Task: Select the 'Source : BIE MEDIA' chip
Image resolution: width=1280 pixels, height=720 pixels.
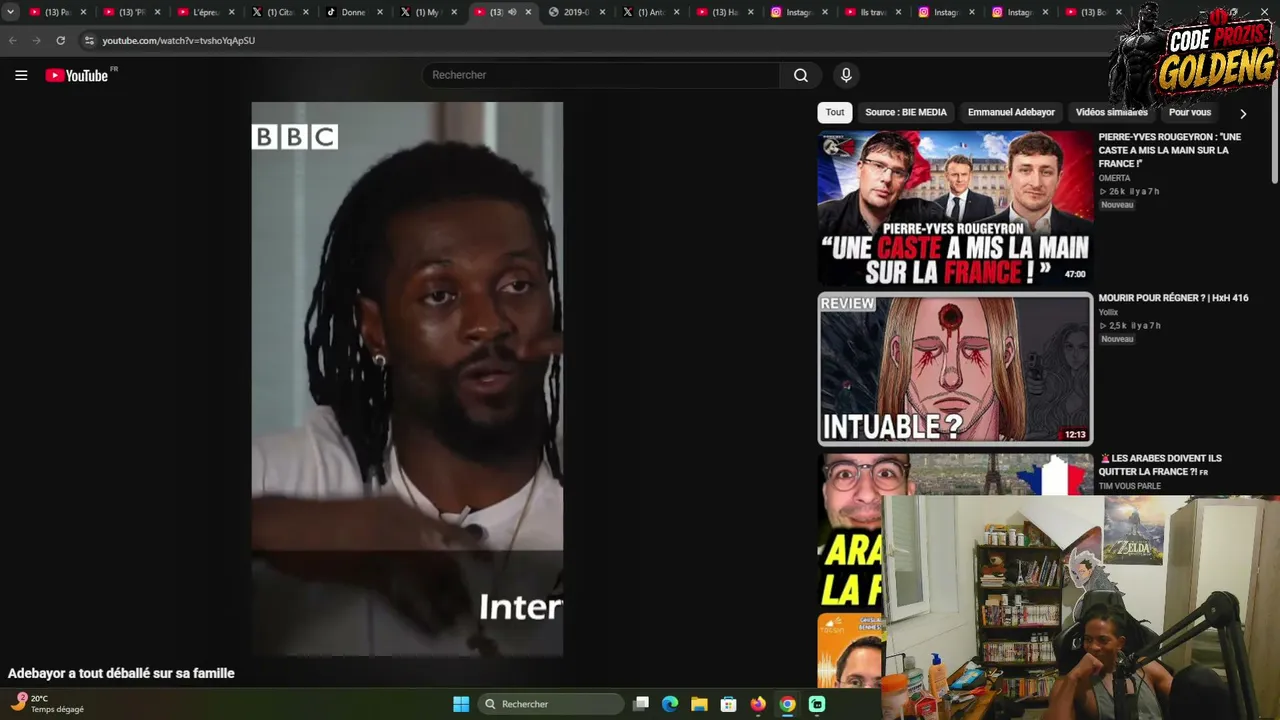Action: pos(906,112)
